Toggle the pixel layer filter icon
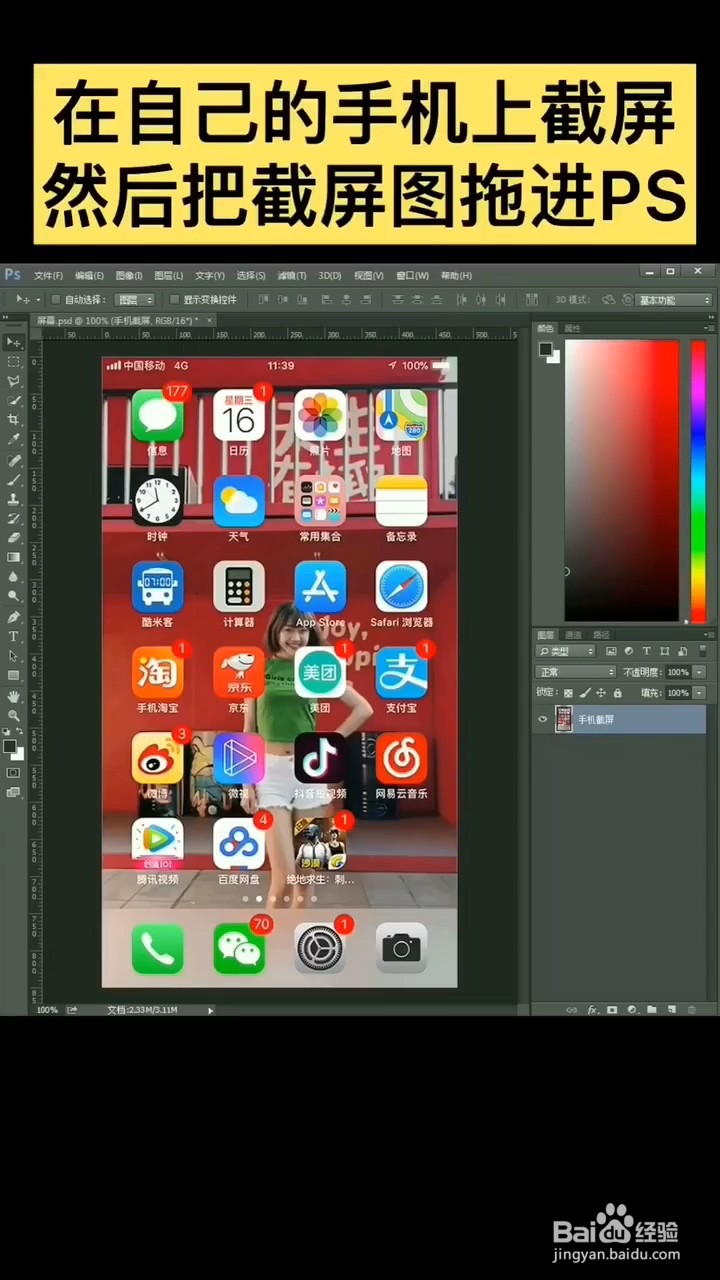Screen dimensions: 720x1280 pyautogui.click(x=610, y=651)
